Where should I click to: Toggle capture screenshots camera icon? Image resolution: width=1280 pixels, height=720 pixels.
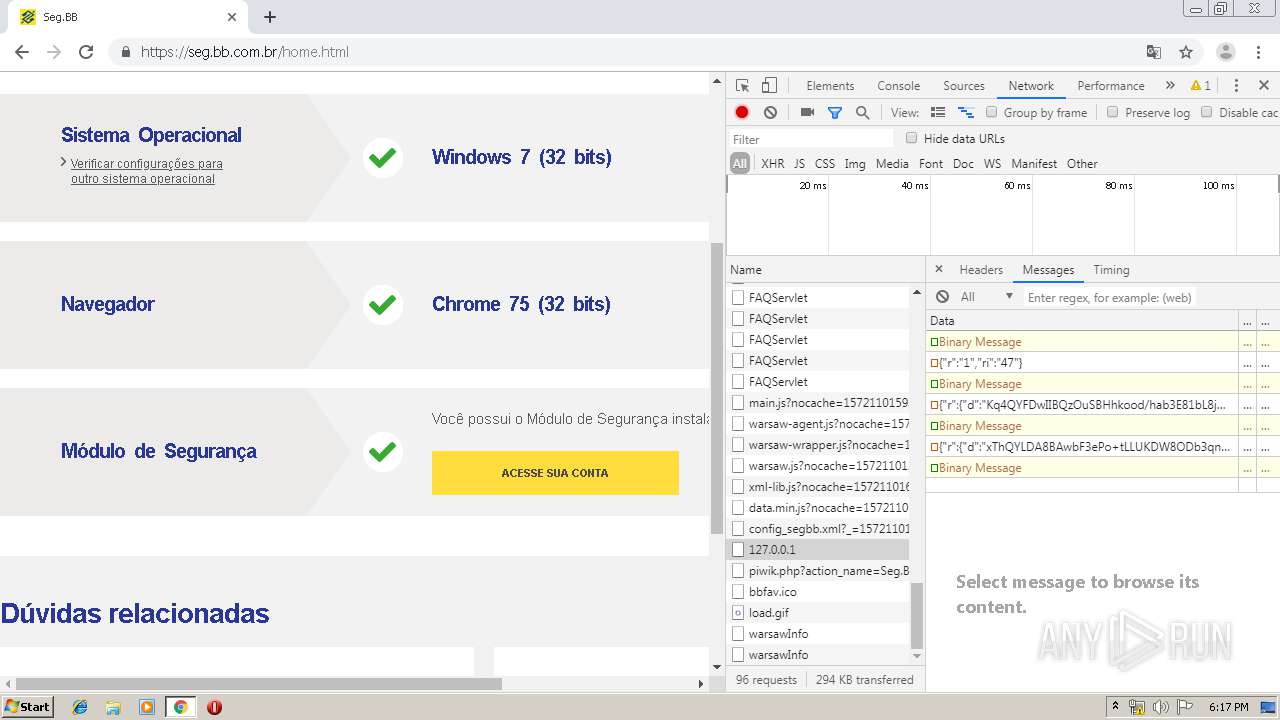point(807,113)
